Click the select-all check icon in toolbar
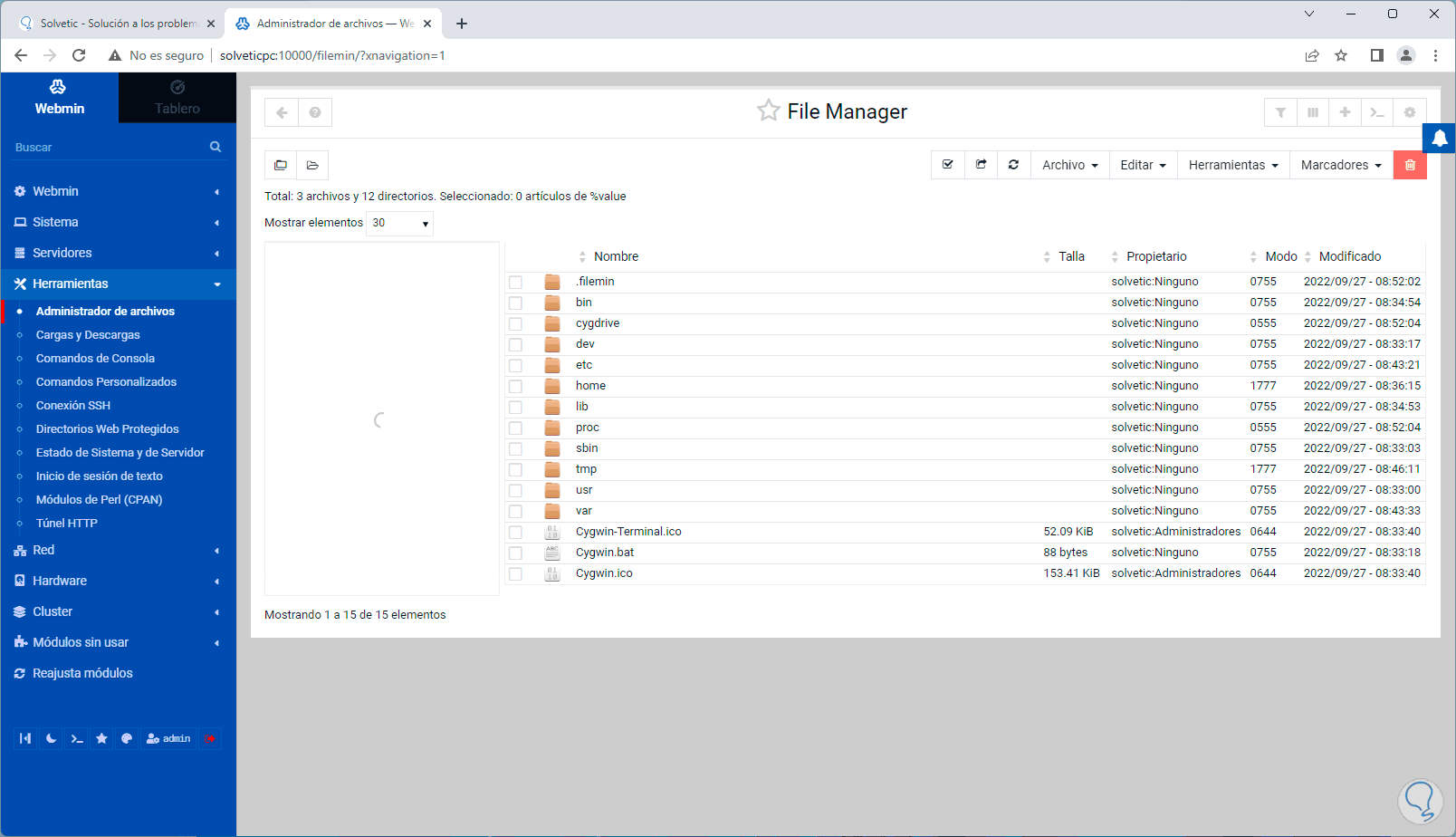1456x837 pixels. point(948,165)
